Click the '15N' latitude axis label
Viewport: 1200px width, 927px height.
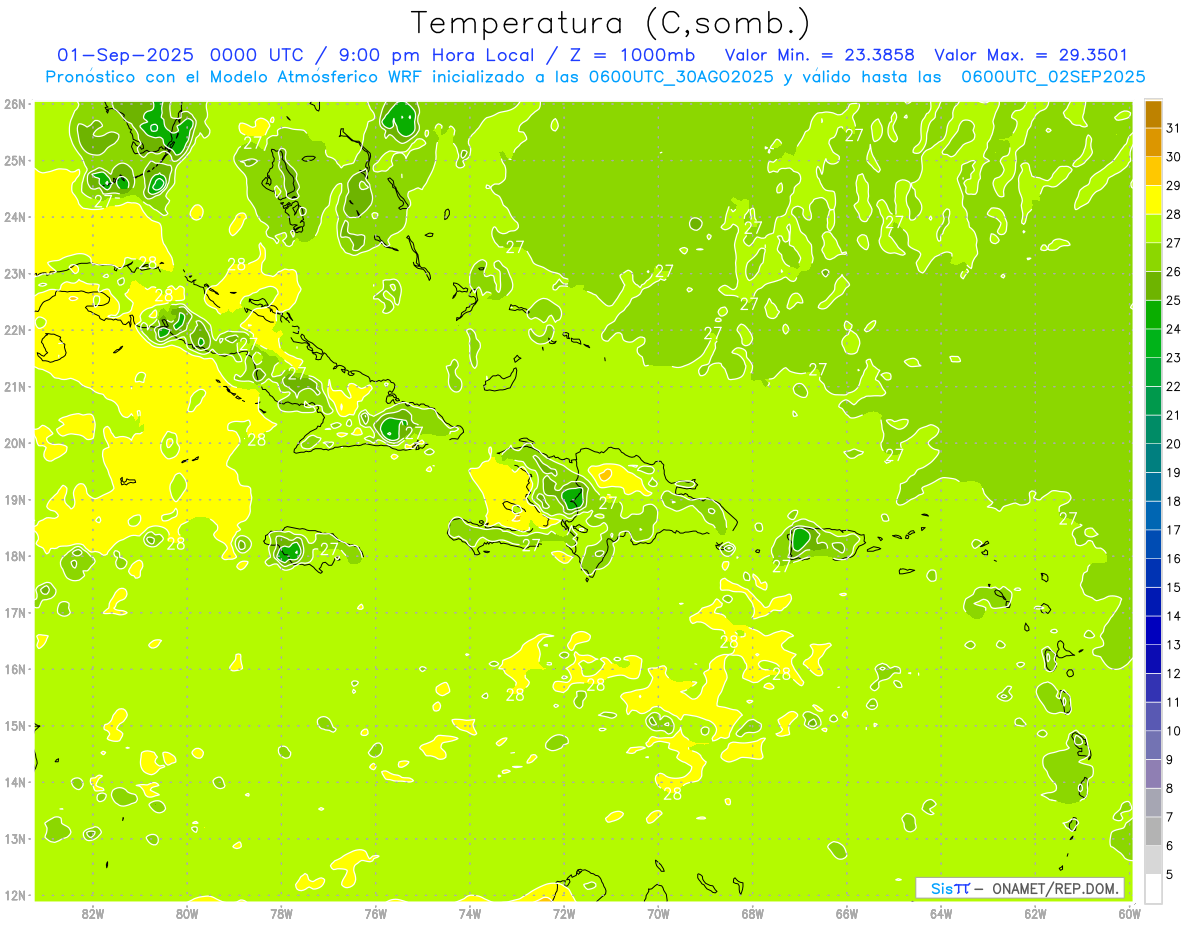coord(14,726)
